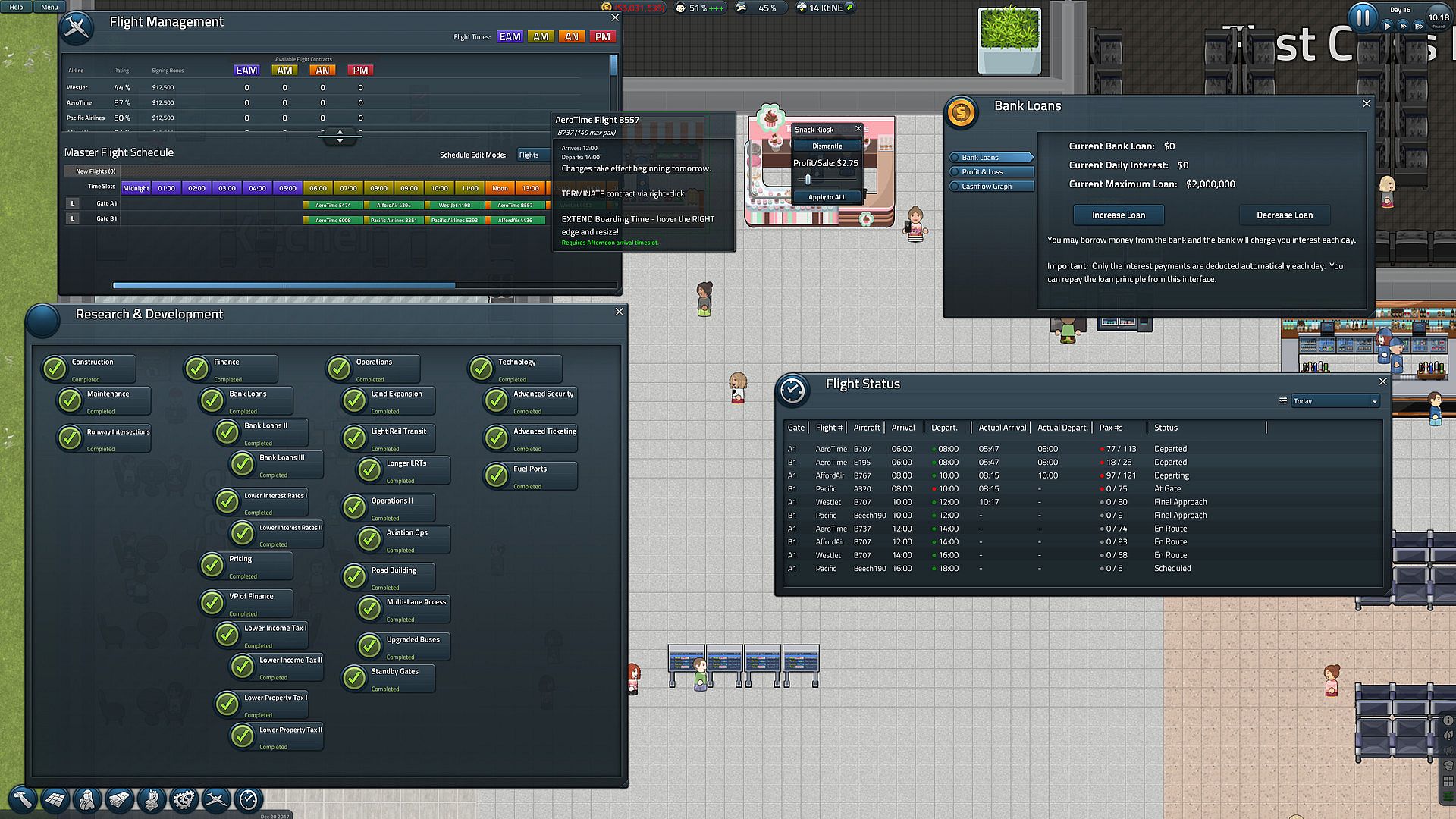Expand the airline contracts list arrows
The height and width of the screenshot is (819, 1456).
click(x=340, y=136)
